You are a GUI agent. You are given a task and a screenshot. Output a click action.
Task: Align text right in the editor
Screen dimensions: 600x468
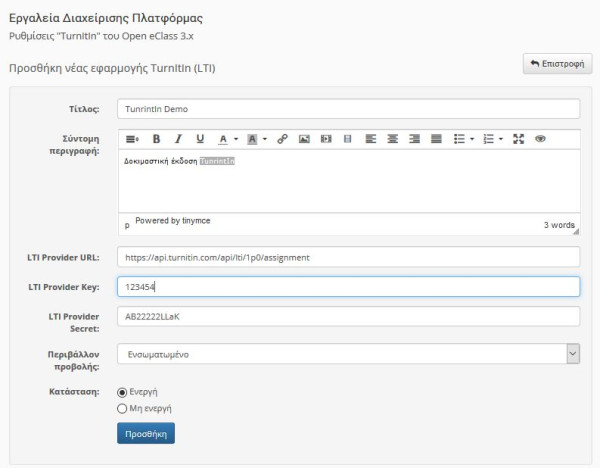point(414,139)
